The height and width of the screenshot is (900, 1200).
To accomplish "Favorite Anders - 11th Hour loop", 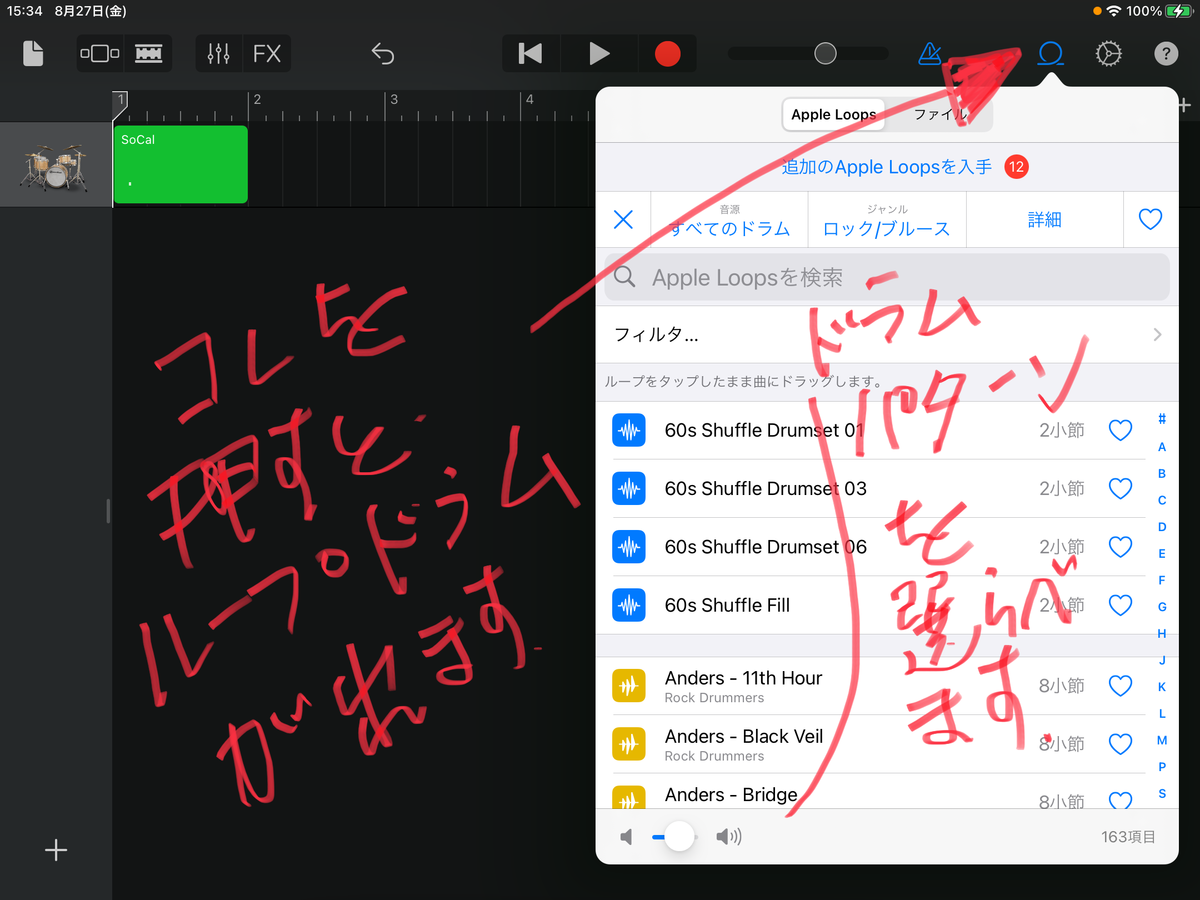I will tap(1120, 686).
